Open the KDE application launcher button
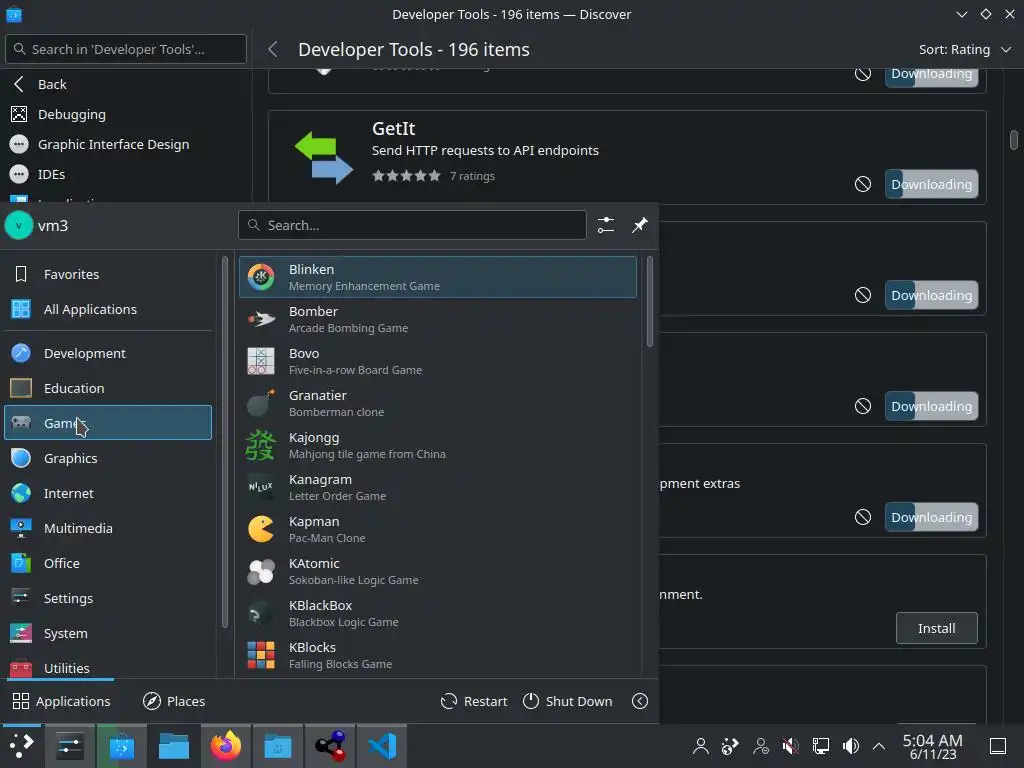This screenshot has width=1024, height=768. [x=22, y=746]
